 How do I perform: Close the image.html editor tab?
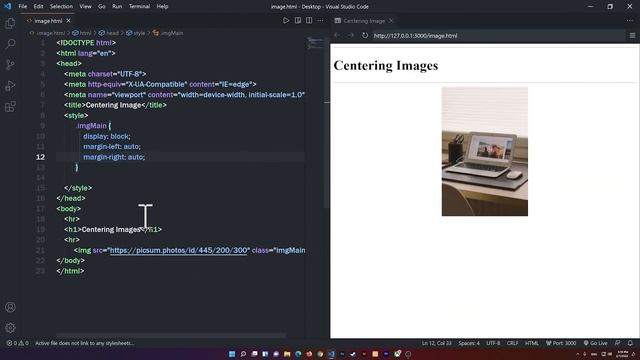click(69, 20)
